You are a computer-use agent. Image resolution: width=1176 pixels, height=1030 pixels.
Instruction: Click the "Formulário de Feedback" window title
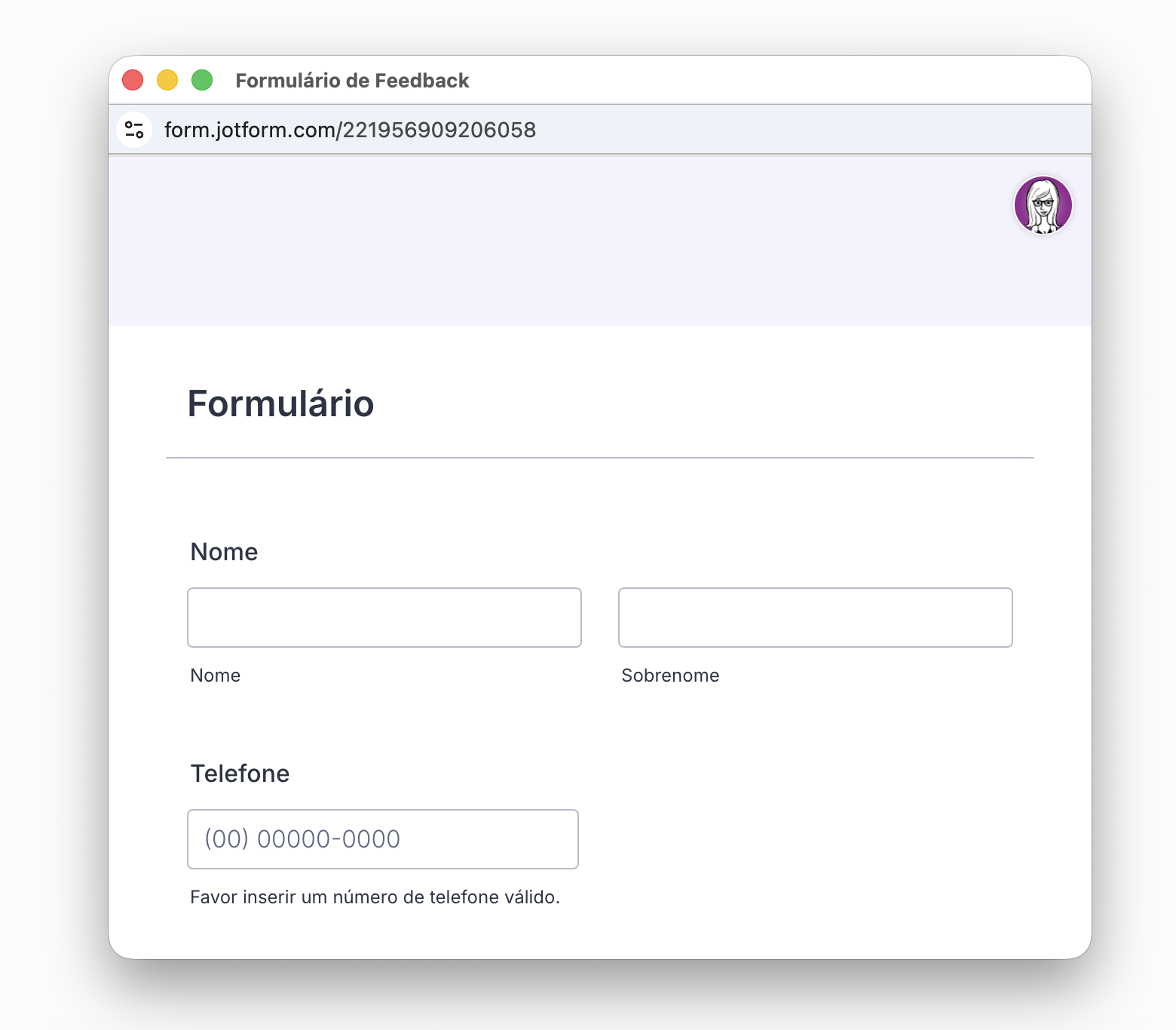click(352, 81)
